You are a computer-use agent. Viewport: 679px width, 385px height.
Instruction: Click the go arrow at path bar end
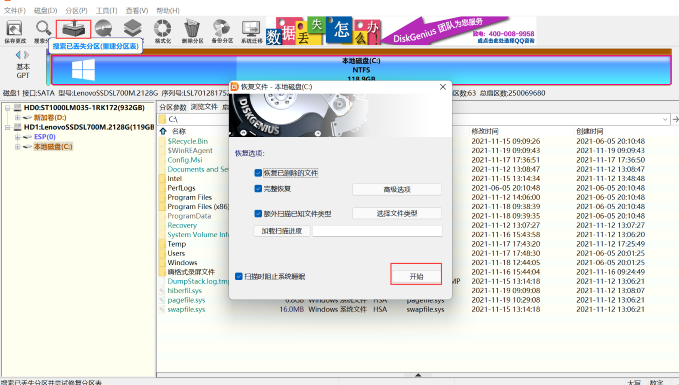tap(675, 119)
